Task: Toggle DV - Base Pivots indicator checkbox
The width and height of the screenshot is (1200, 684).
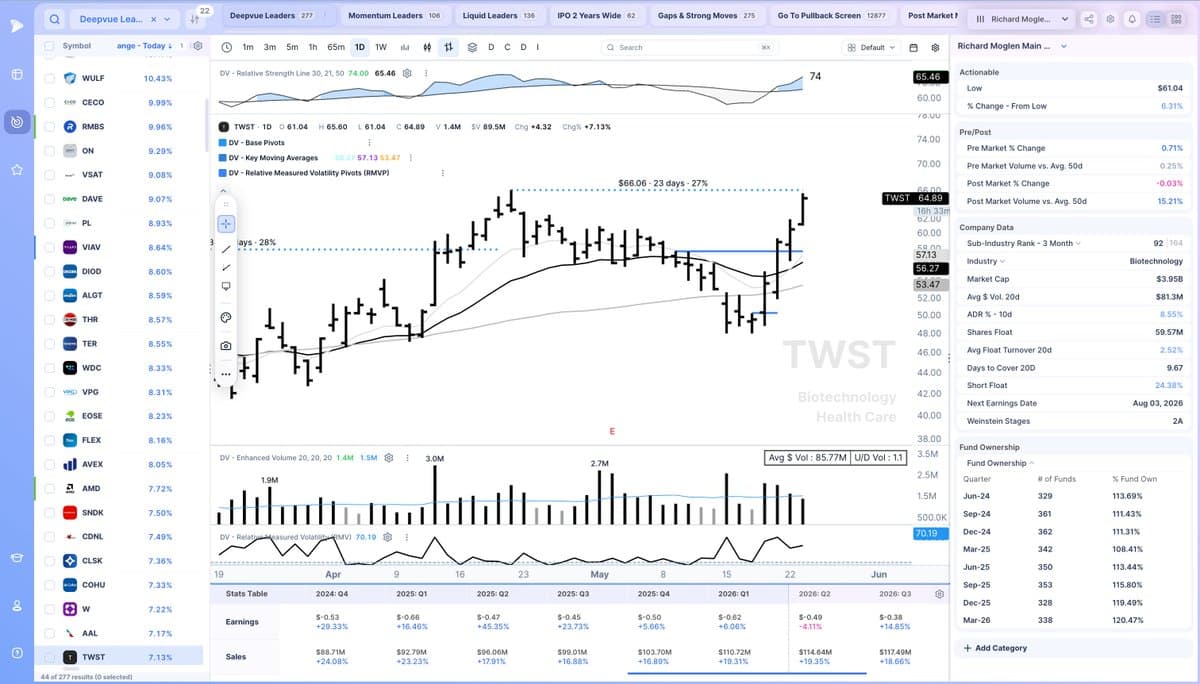Action: (x=222, y=143)
